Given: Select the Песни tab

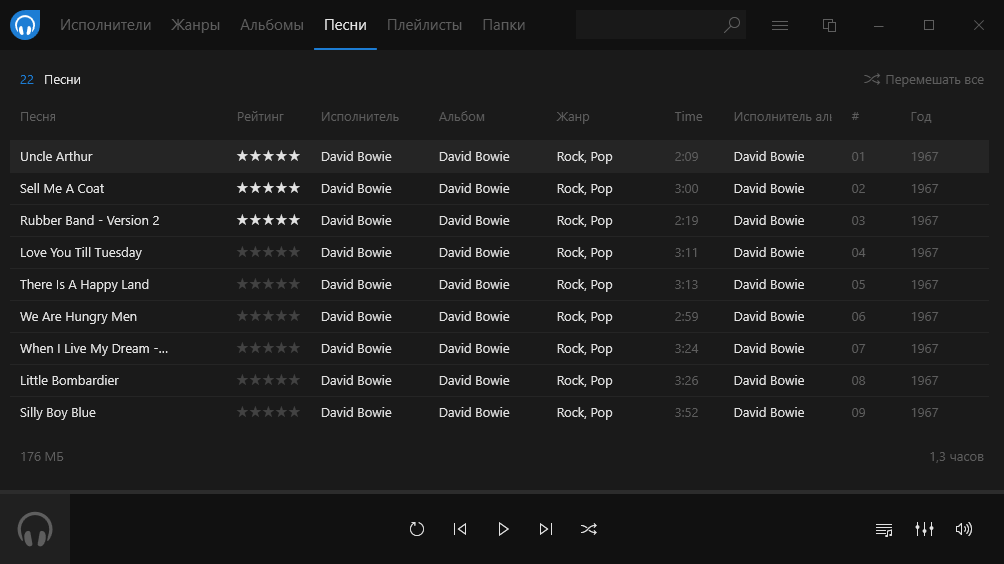Looking at the screenshot, I should pos(345,25).
